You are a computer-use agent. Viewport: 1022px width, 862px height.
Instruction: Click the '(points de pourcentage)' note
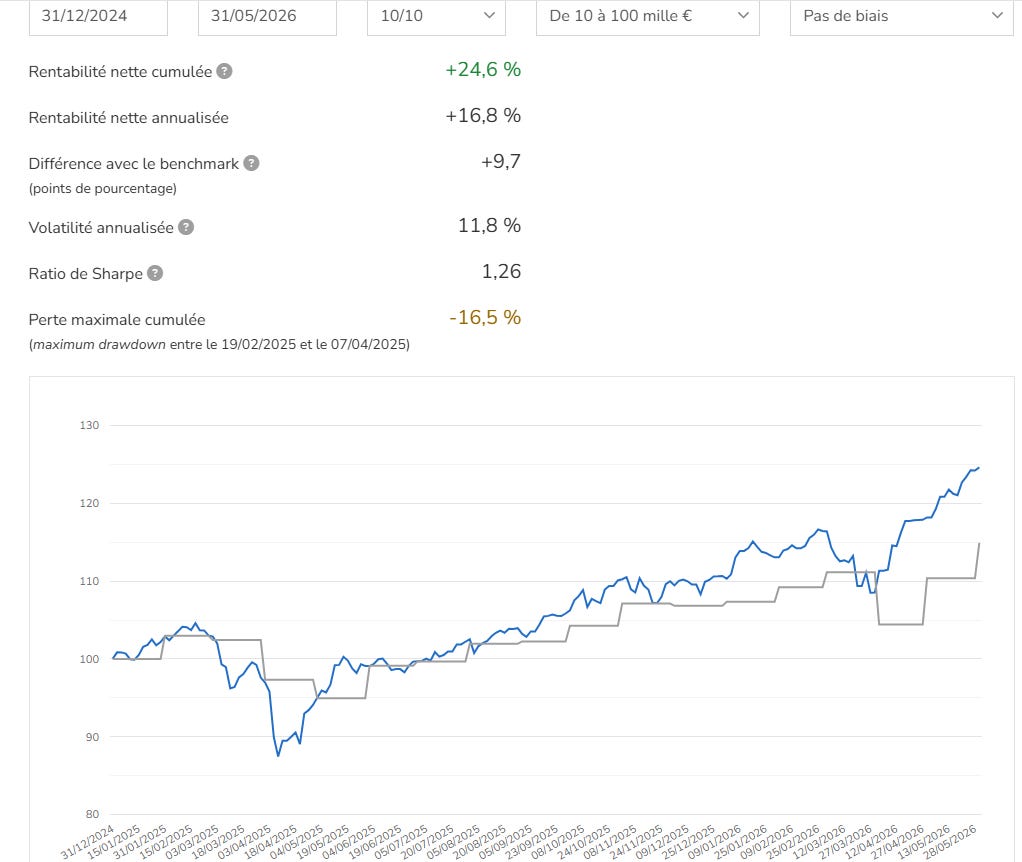[103, 188]
